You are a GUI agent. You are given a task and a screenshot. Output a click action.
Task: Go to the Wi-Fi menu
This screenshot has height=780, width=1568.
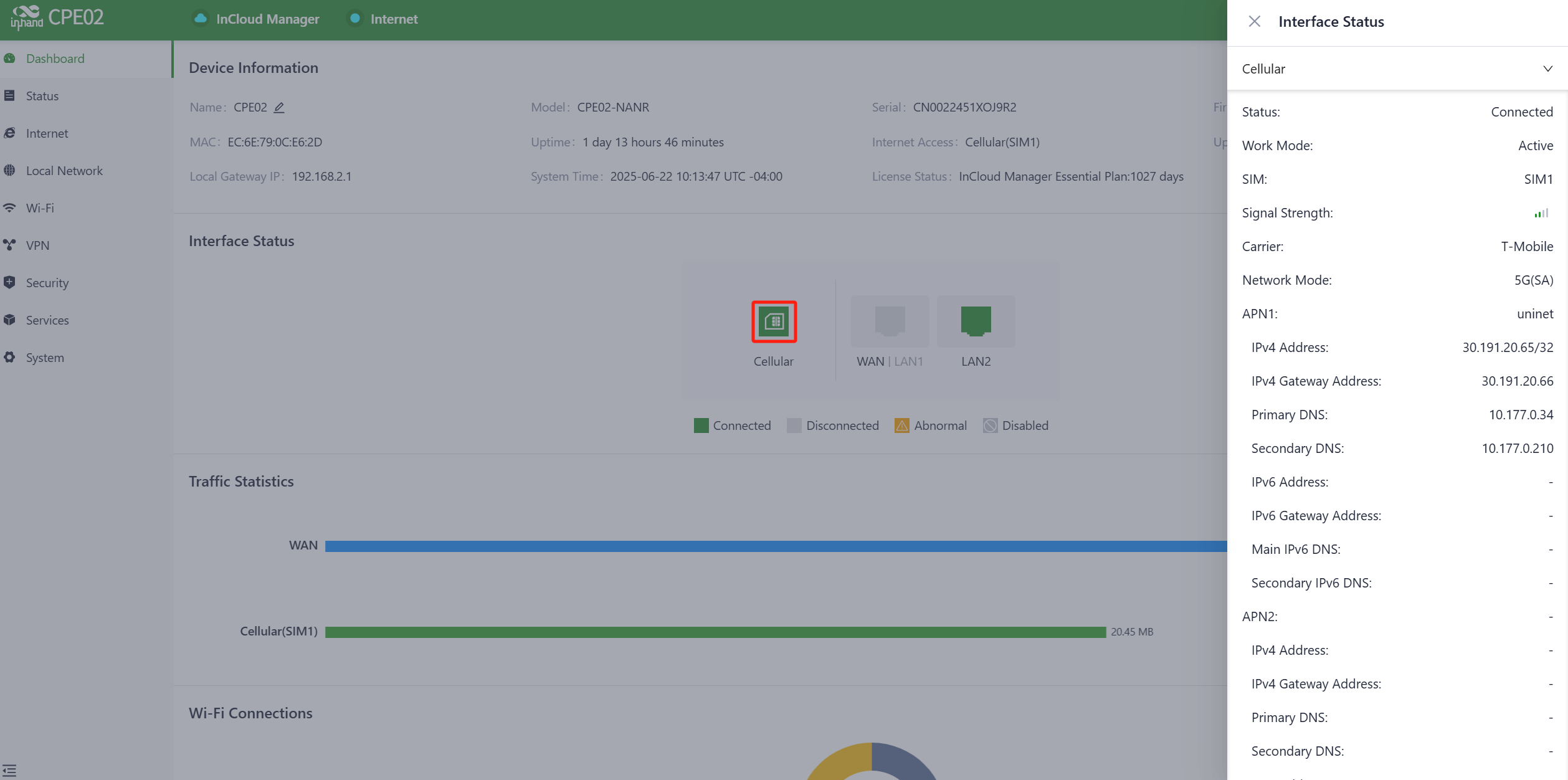[x=40, y=208]
